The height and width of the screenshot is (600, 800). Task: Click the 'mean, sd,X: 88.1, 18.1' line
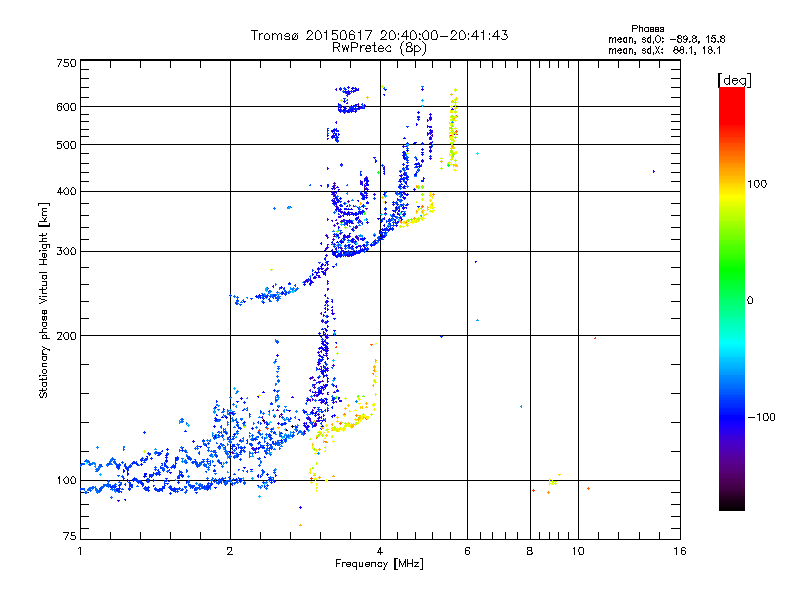(x=664, y=51)
